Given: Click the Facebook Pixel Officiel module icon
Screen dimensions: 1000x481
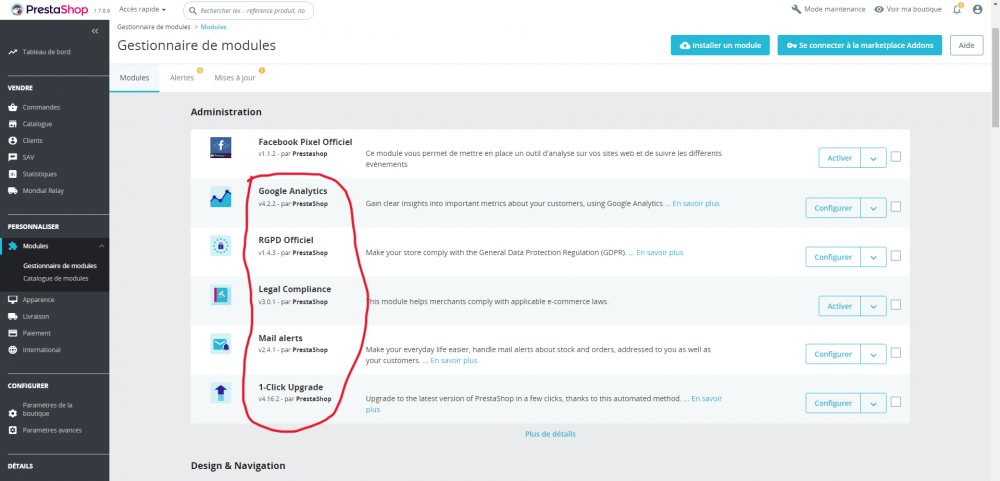Looking at the screenshot, I should (x=221, y=147).
